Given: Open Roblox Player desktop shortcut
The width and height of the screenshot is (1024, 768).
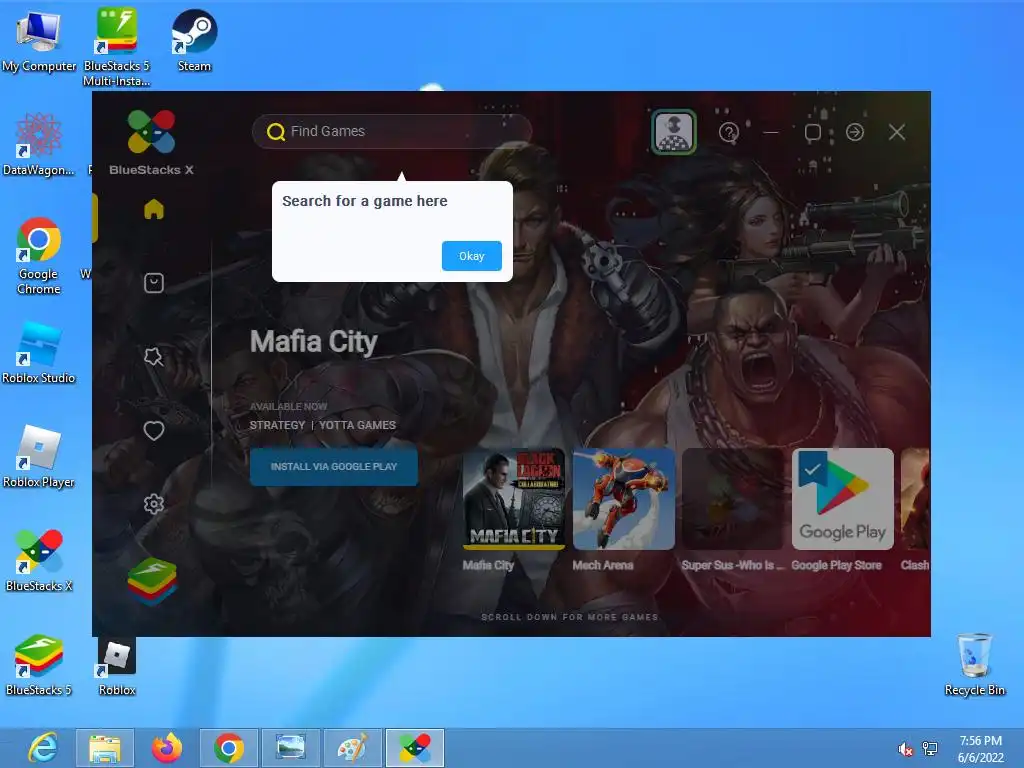Looking at the screenshot, I should click(39, 456).
